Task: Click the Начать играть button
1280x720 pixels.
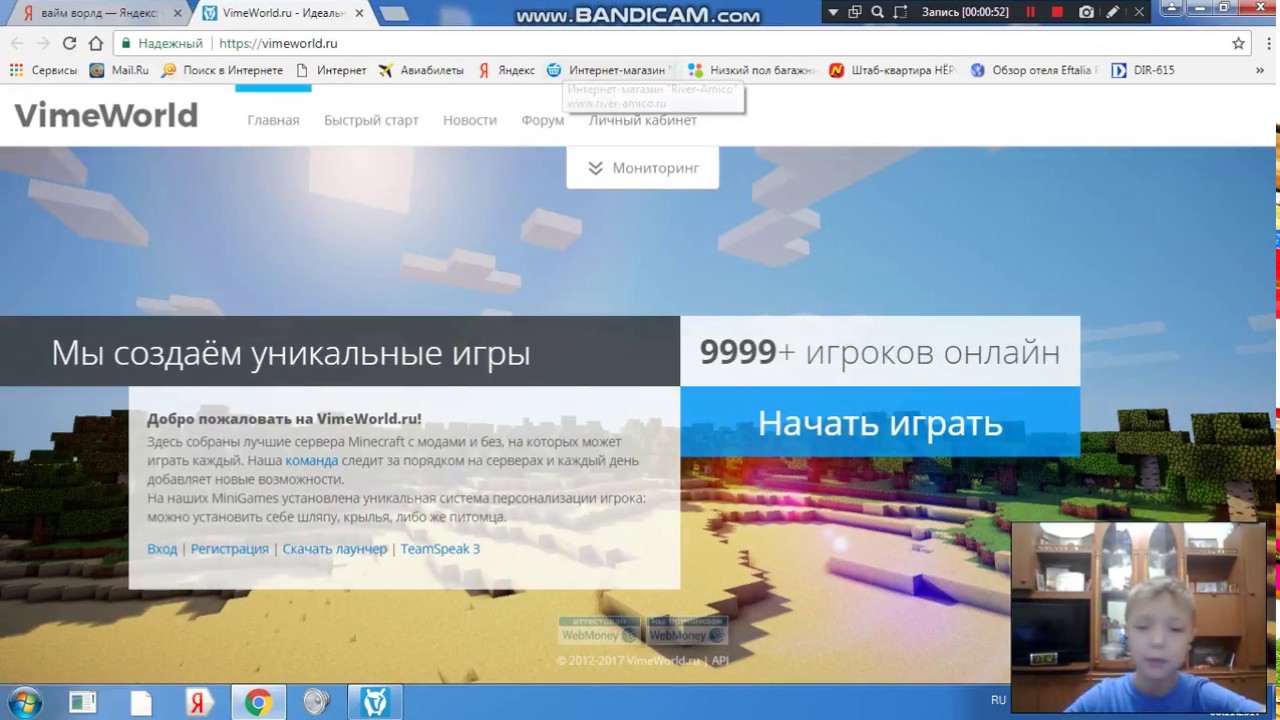Action: [880, 423]
